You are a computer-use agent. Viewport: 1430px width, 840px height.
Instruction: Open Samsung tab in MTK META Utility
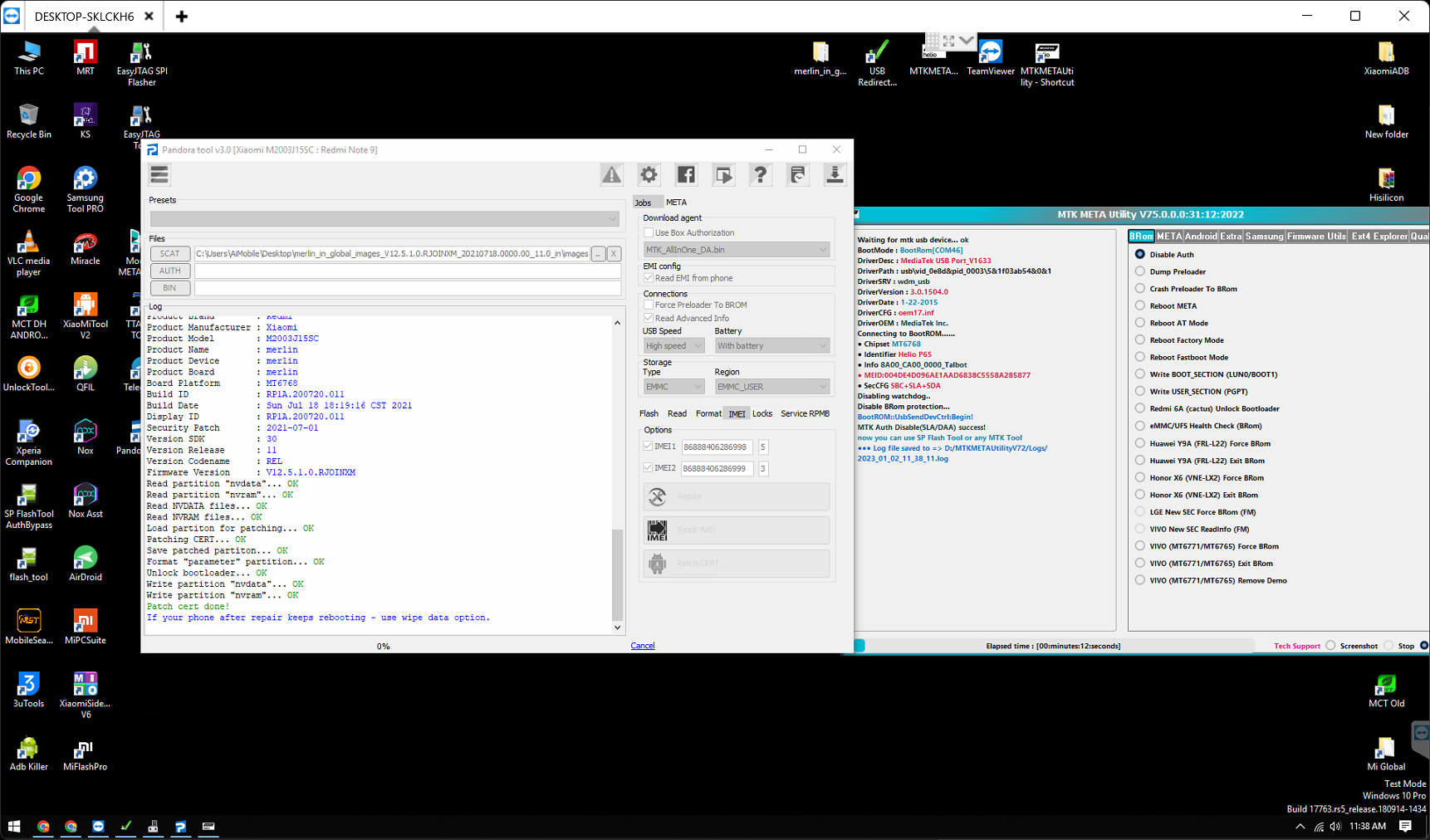[x=1264, y=237]
